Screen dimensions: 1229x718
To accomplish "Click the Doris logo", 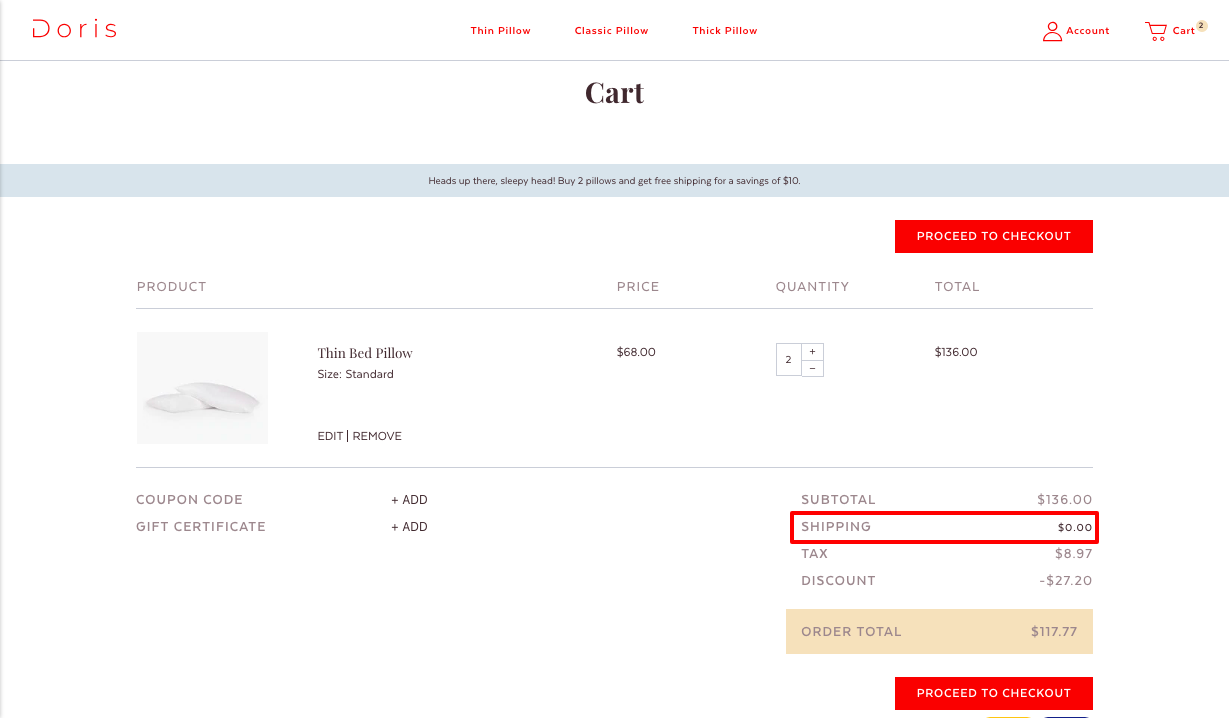I will 74,30.
